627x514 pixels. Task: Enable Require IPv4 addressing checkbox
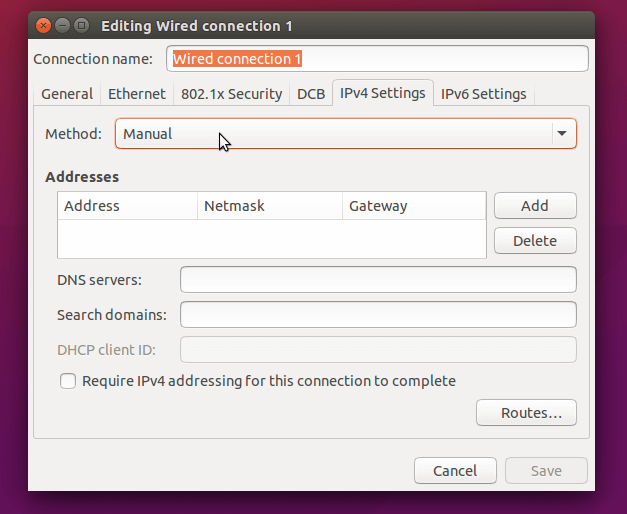click(68, 381)
